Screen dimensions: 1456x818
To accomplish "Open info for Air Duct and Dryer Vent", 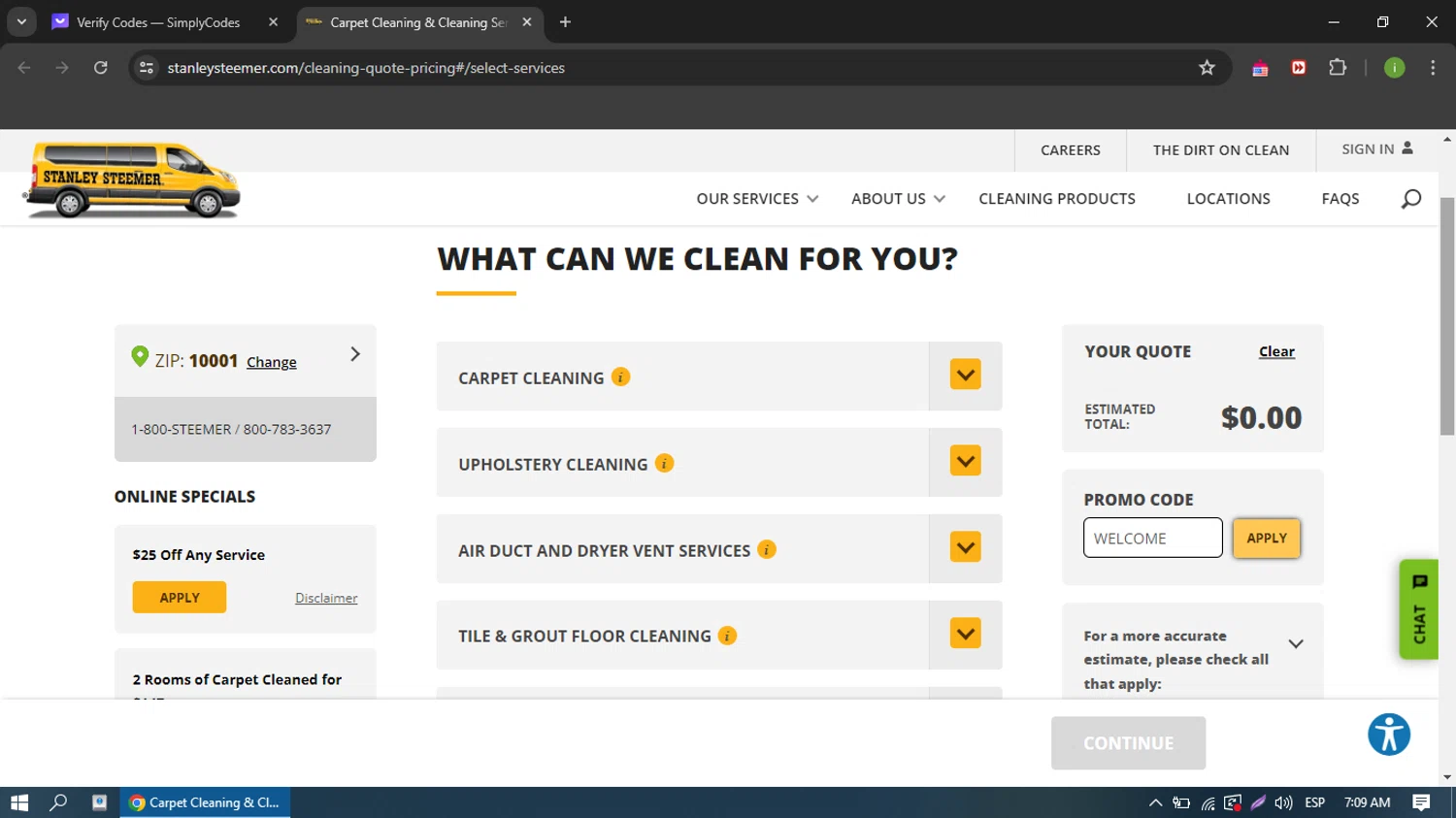I will [x=767, y=550].
